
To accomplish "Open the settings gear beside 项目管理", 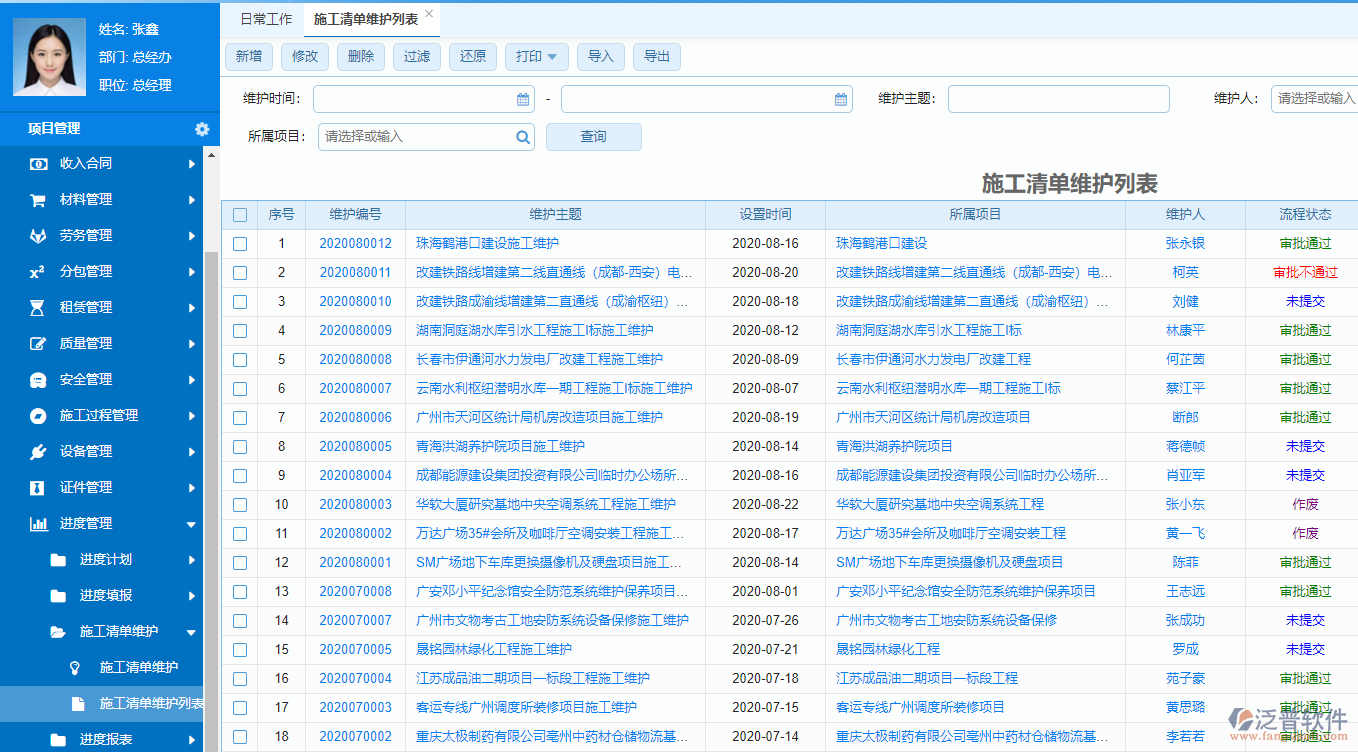I will 202,128.
